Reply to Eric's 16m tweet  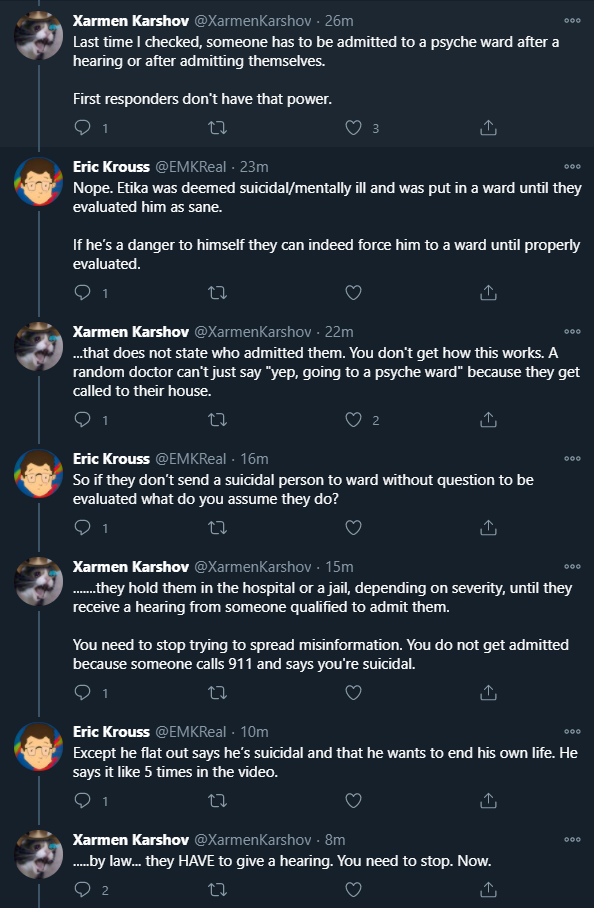pyautogui.click(x=83, y=527)
